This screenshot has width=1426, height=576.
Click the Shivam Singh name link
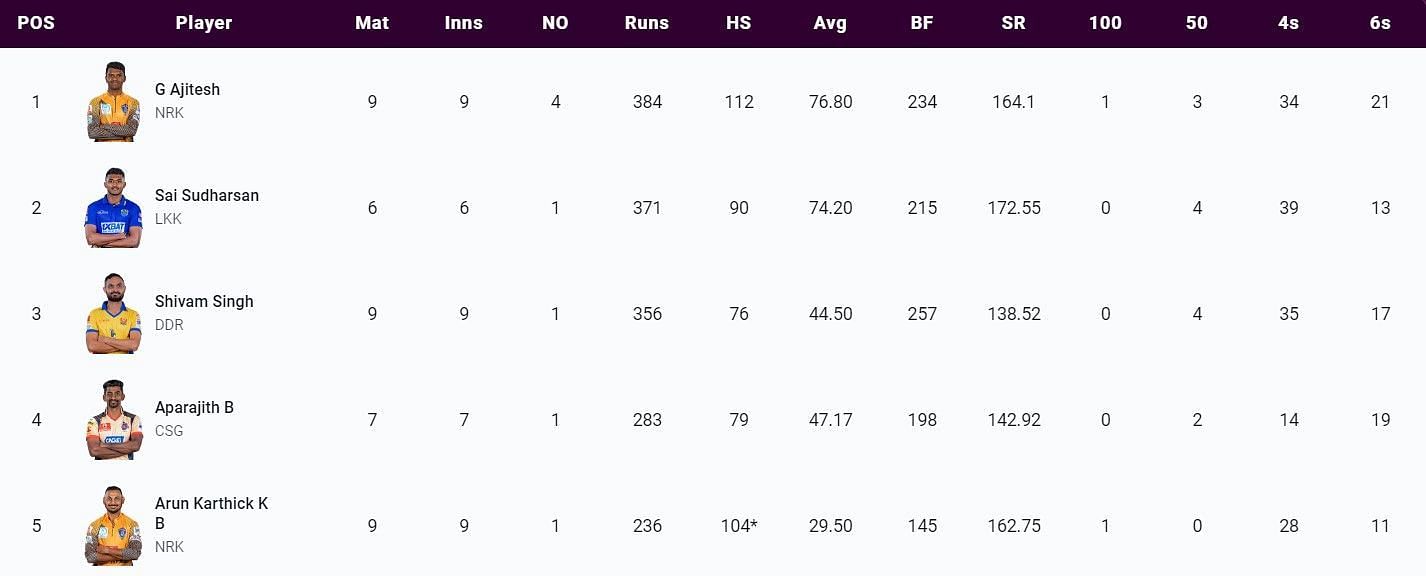click(204, 301)
